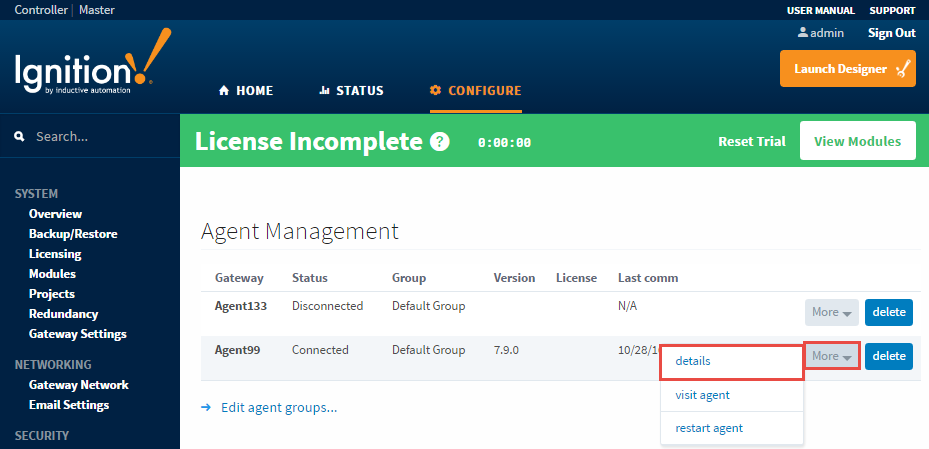This screenshot has width=929, height=449.
Task: Delete the Agent133 gateway
Action: coord(888,312)
